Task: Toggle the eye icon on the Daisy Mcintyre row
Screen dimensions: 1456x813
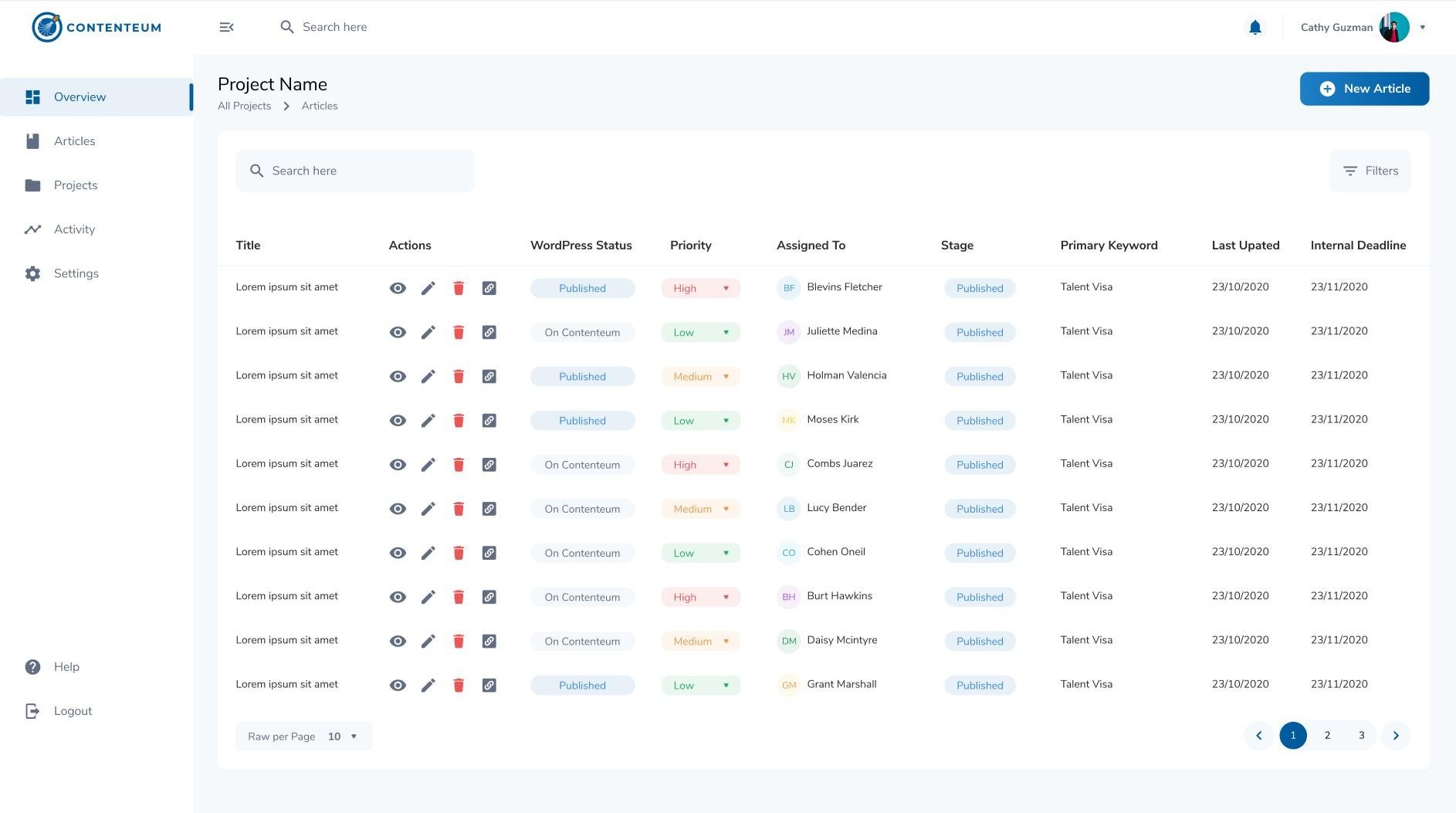Action: 398,641
